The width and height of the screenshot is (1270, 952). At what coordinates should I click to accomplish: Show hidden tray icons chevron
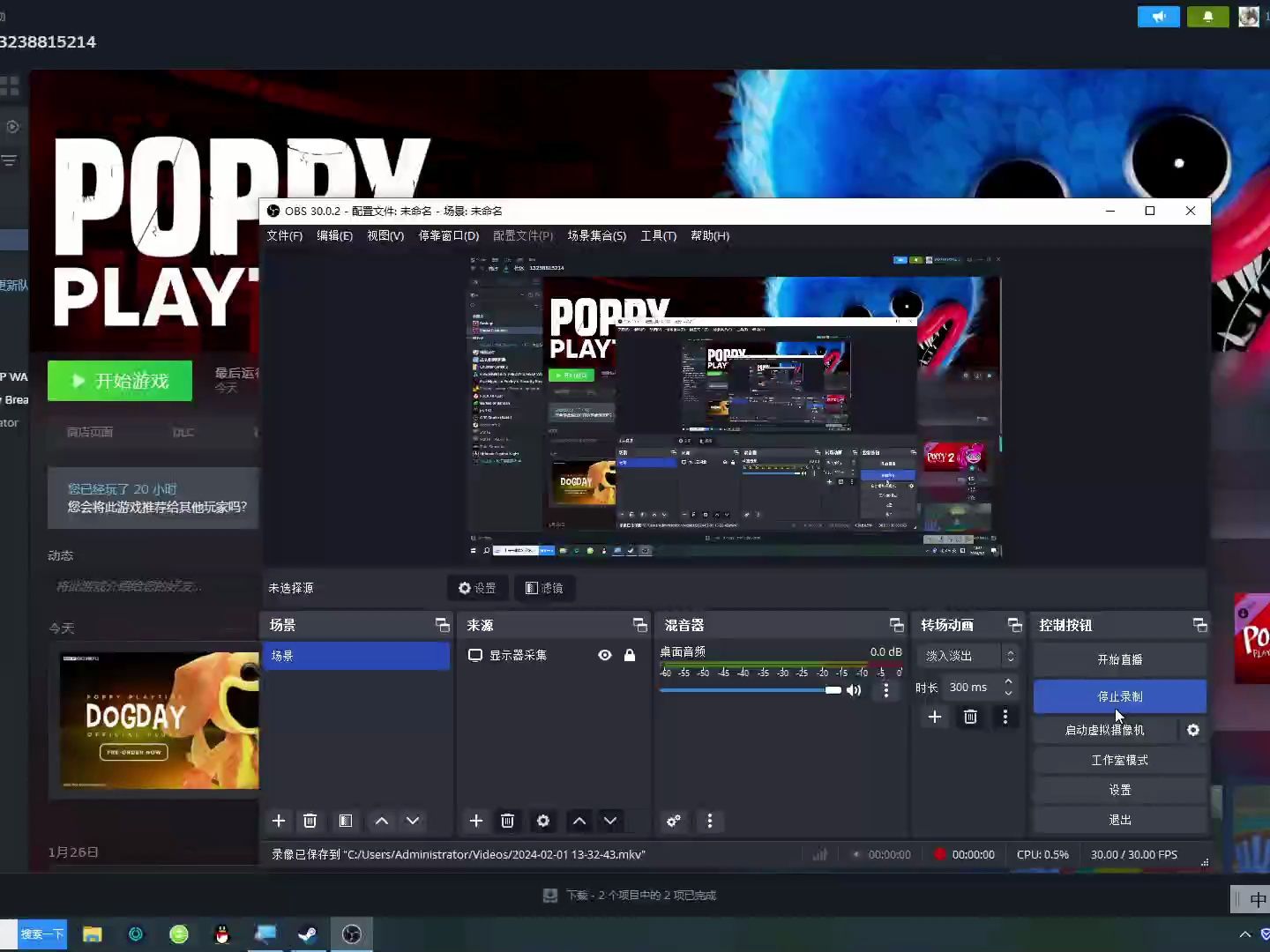click(x=1245, y=934)
